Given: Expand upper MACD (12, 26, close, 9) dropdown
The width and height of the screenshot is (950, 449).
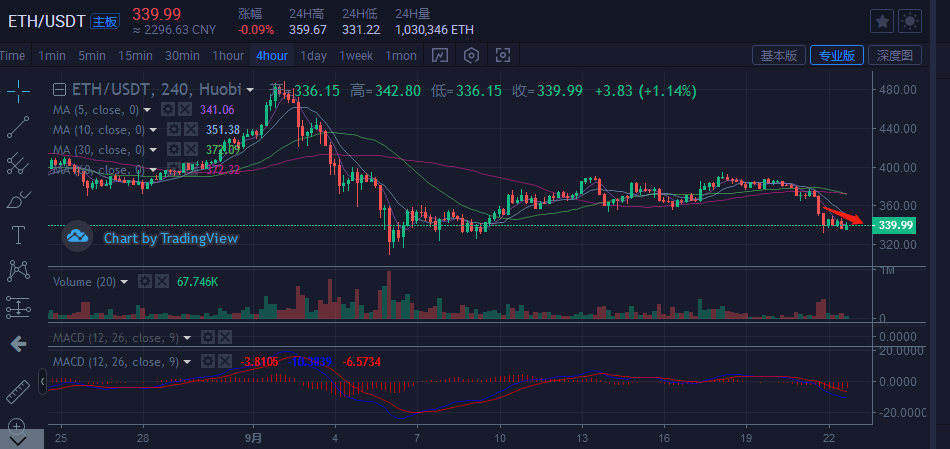Looking at the screenshot, I should tap(187, 338).
